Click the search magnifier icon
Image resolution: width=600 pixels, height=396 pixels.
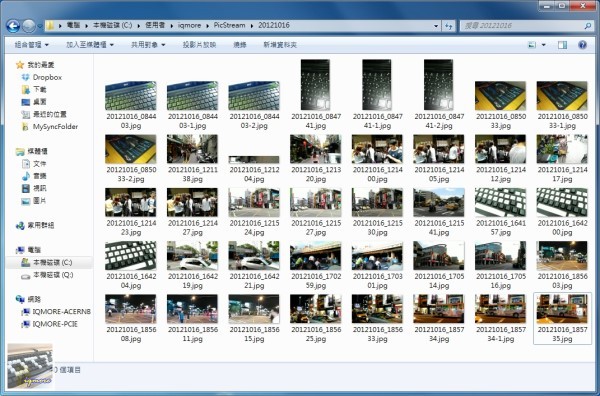click(x=587, y=26)
